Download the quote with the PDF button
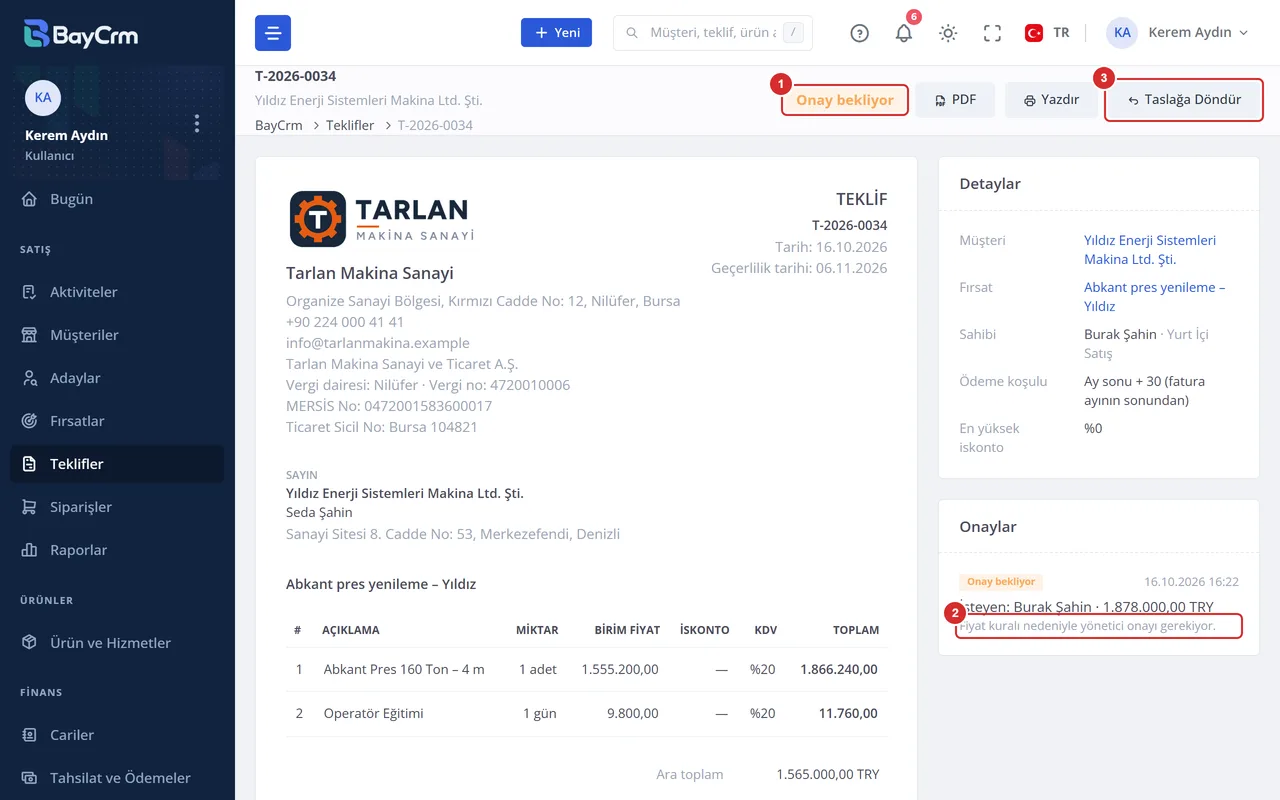This screenshot has height=800, width=1280. click(x=955, y=100)
